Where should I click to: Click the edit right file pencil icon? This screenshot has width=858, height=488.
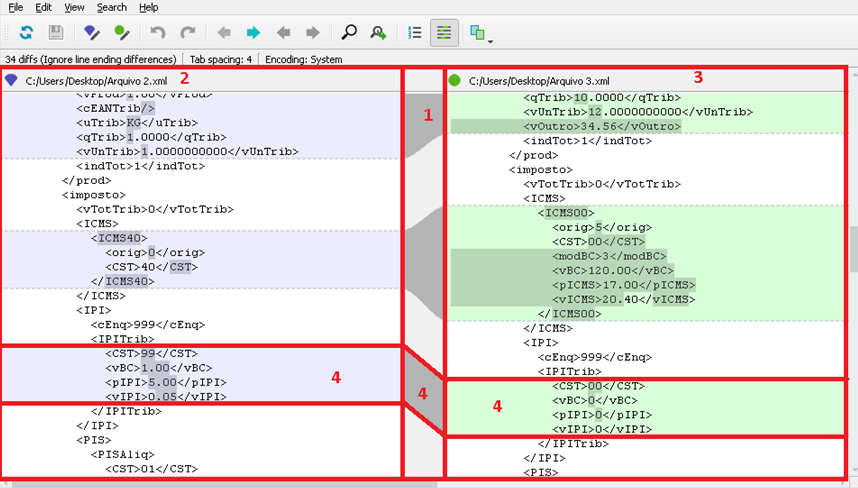[x=121, y=33]
